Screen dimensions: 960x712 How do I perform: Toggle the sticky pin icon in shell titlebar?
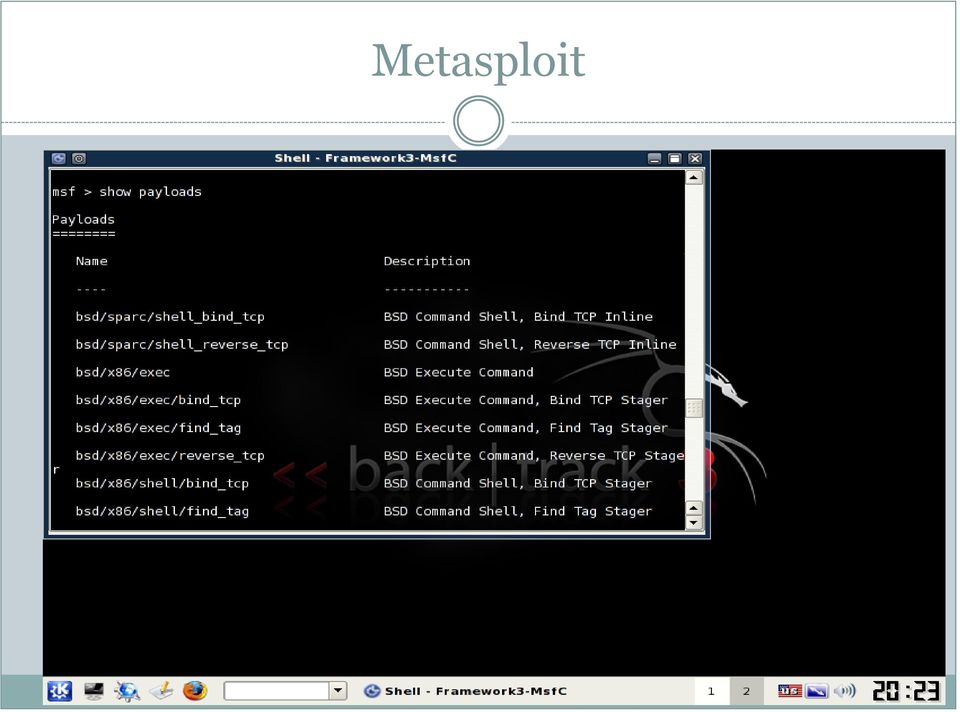[79, 159]
